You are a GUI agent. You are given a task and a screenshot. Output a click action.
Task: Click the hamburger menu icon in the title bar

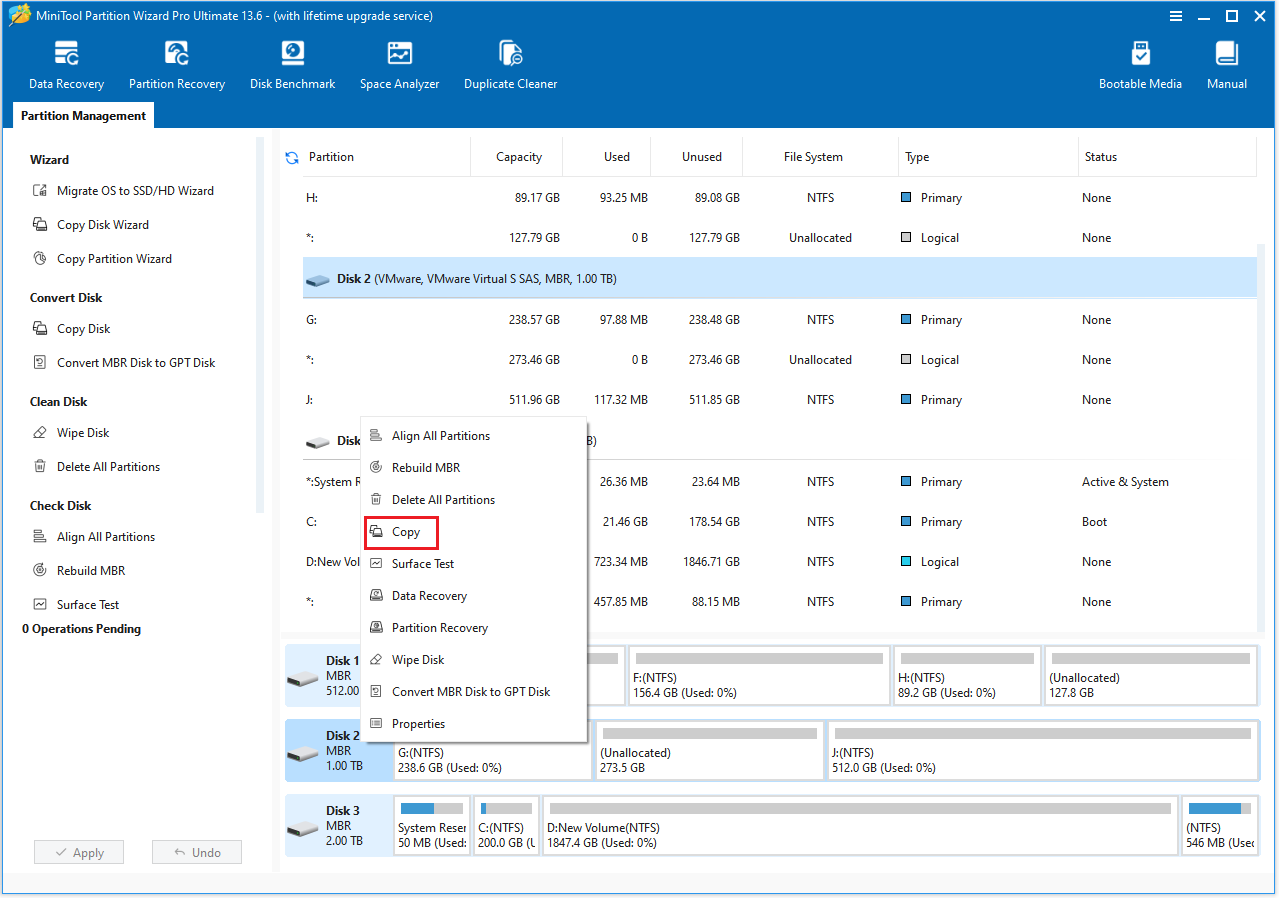1176,16
